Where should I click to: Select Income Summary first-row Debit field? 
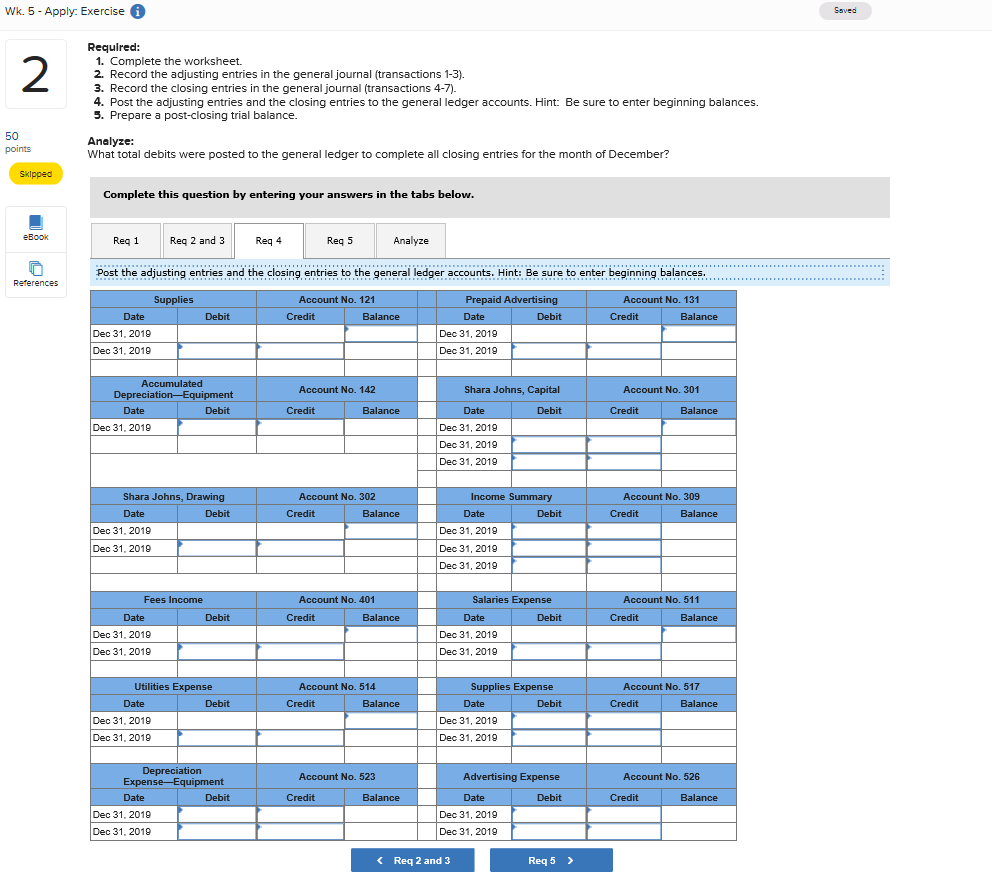[549, 531]
